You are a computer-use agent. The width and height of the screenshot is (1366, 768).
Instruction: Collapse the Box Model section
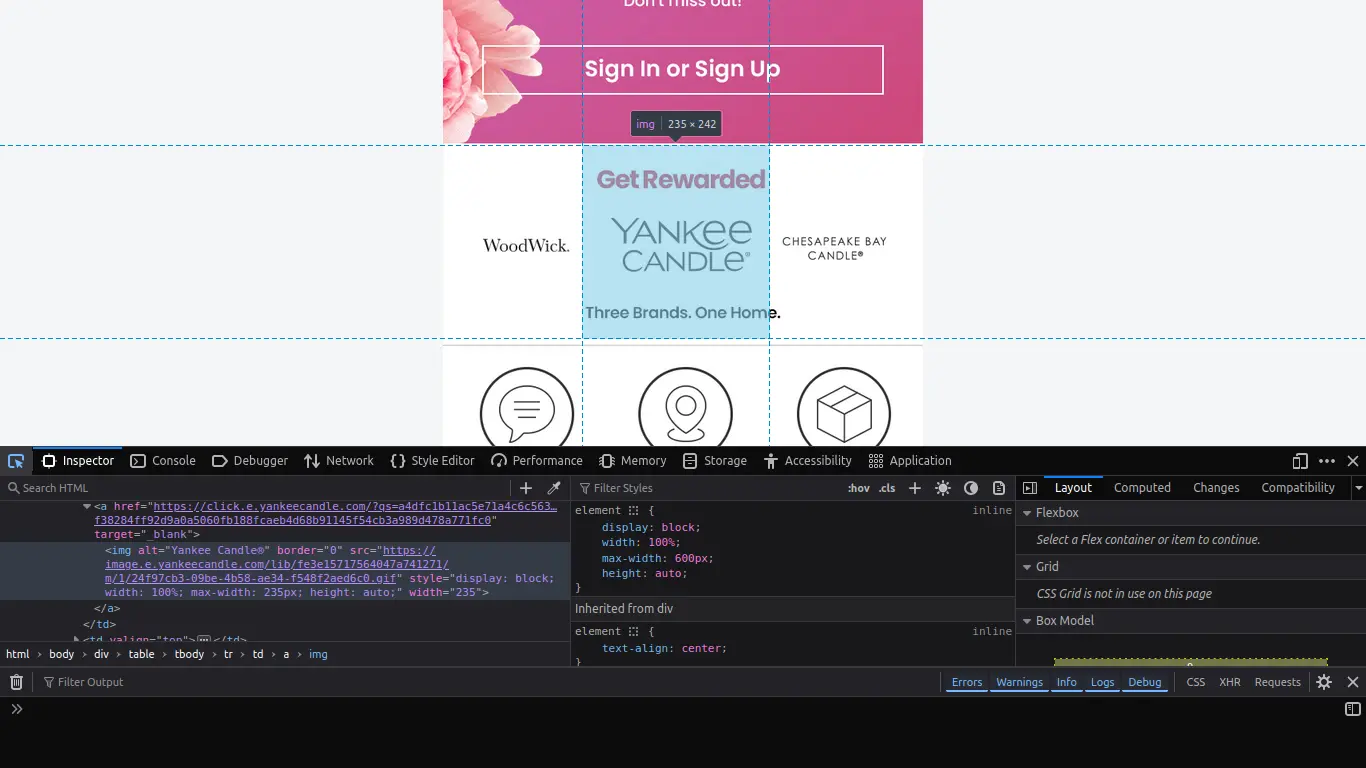pyautogui.click(x=1027, y=621)
